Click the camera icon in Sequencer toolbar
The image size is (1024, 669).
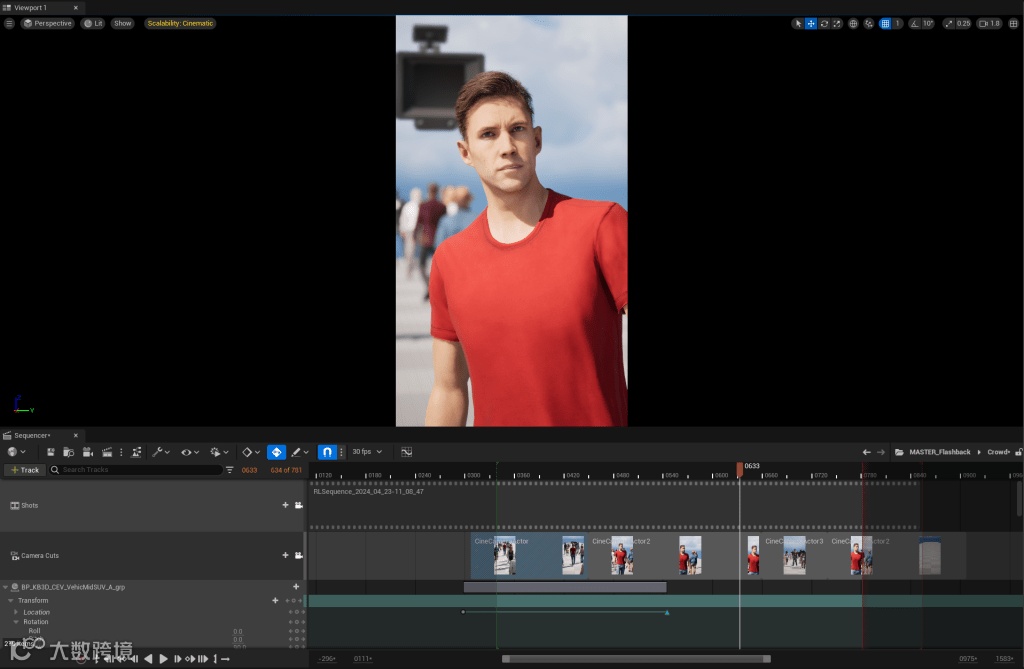[x=88, y=452]
